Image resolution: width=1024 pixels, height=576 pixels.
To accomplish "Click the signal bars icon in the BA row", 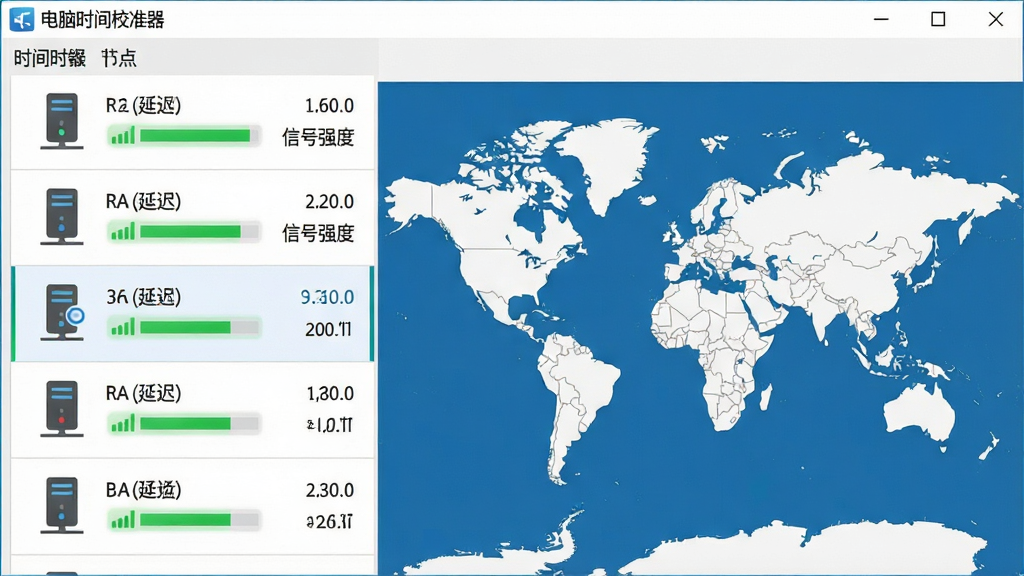I will (x=123, y=520).
